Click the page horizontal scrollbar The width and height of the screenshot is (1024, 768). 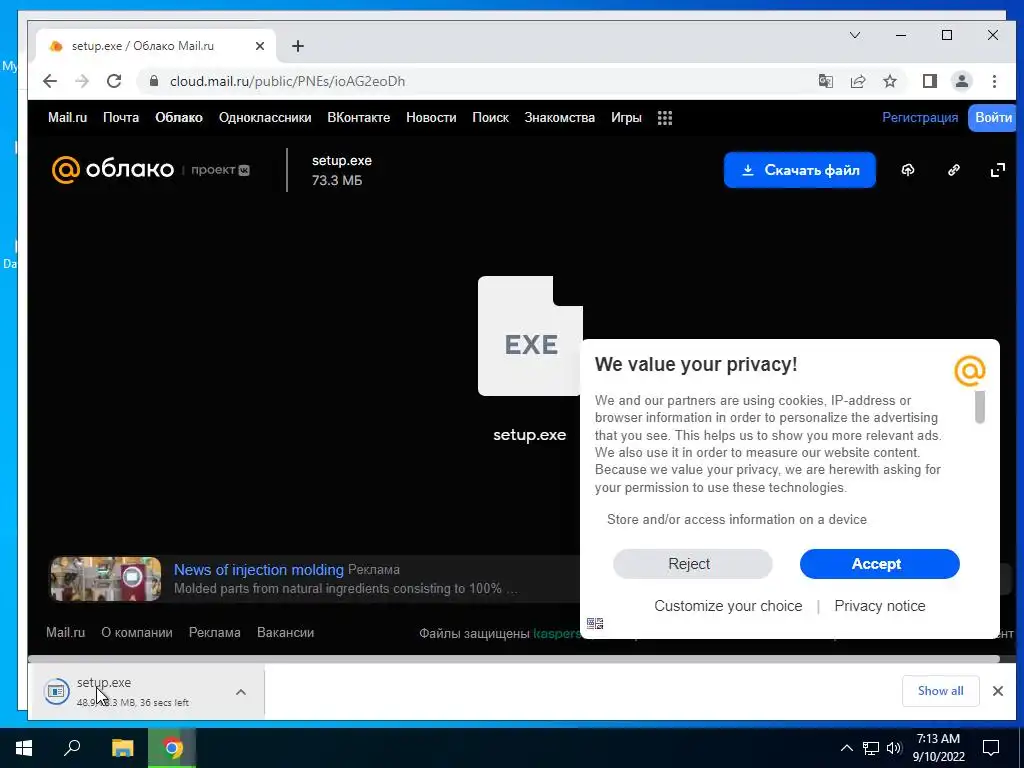(514, 659)
